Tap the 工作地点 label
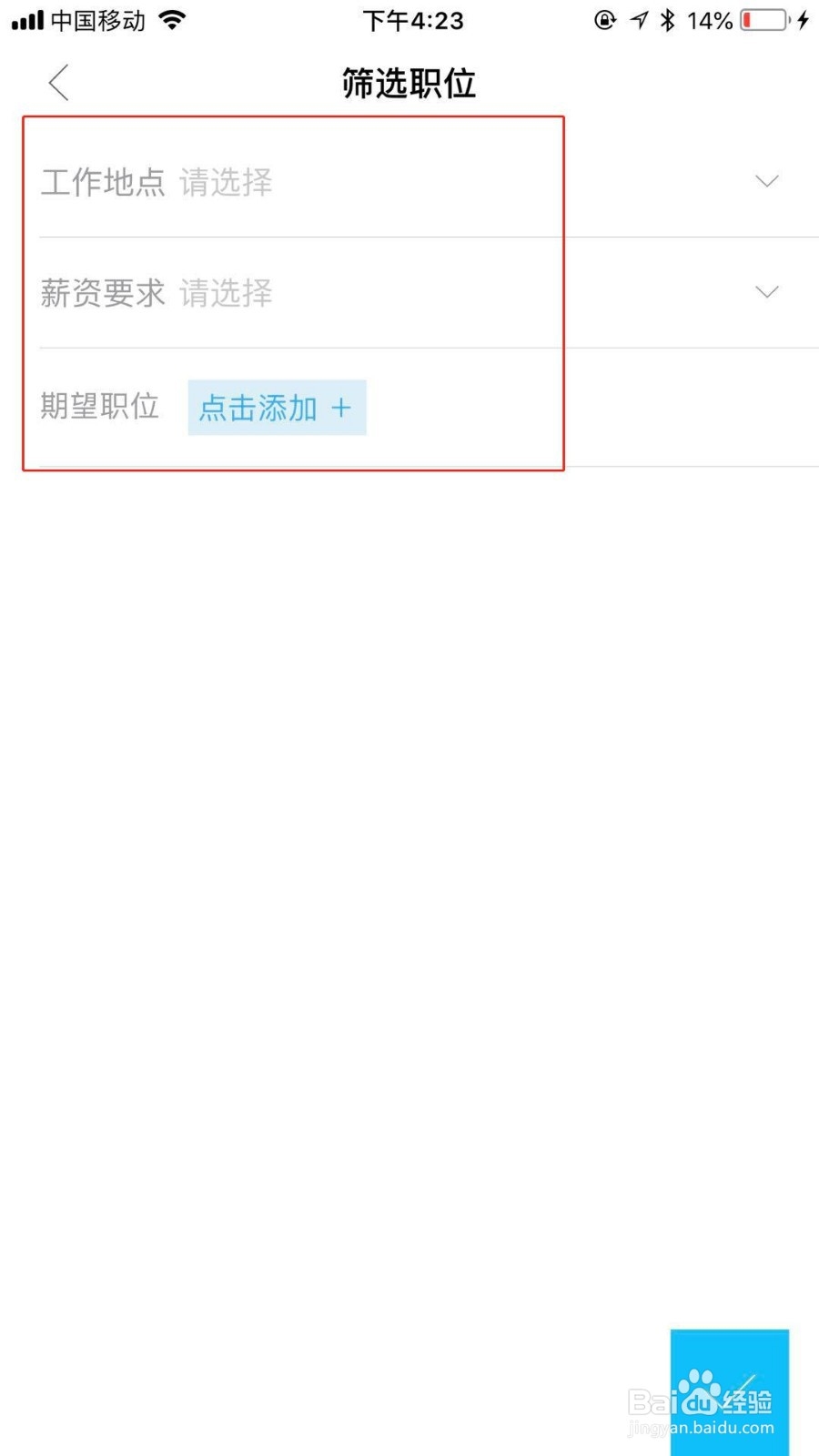819x1456 pixels. coord(103,182)
